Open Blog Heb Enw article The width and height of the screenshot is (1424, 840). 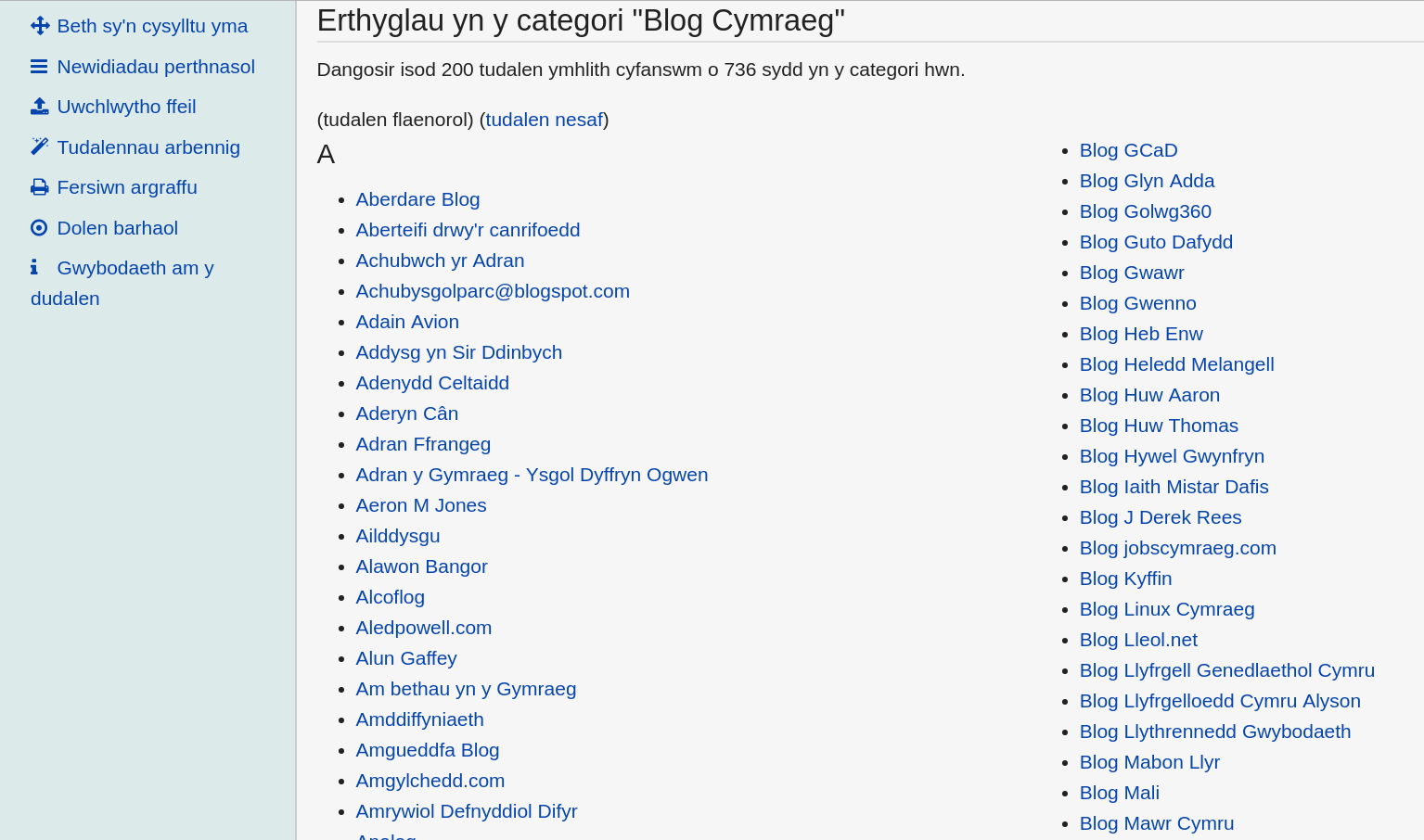click(x=1141, y=334)
